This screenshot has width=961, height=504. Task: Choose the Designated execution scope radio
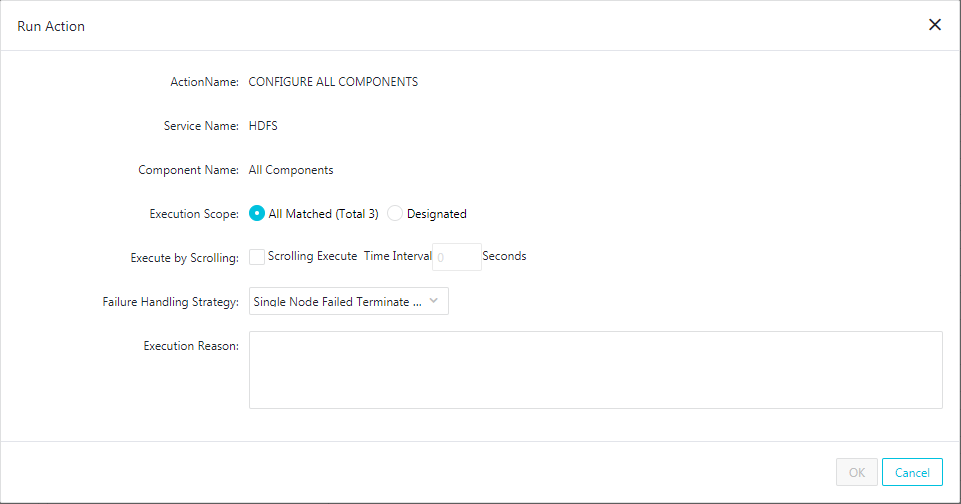[x=395, y=213]
